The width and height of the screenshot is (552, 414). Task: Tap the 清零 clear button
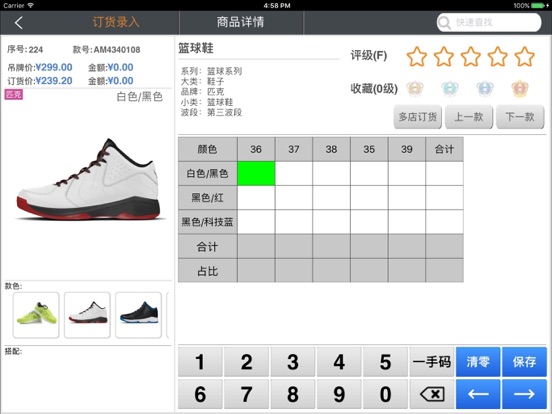pos(478,362)
